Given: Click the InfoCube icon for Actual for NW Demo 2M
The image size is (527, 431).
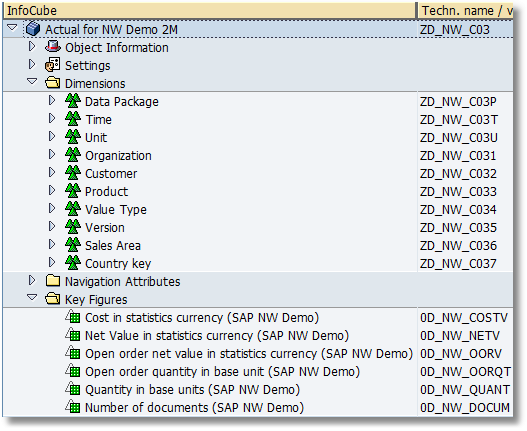Looking at the screenshot, I should point(33,29).
